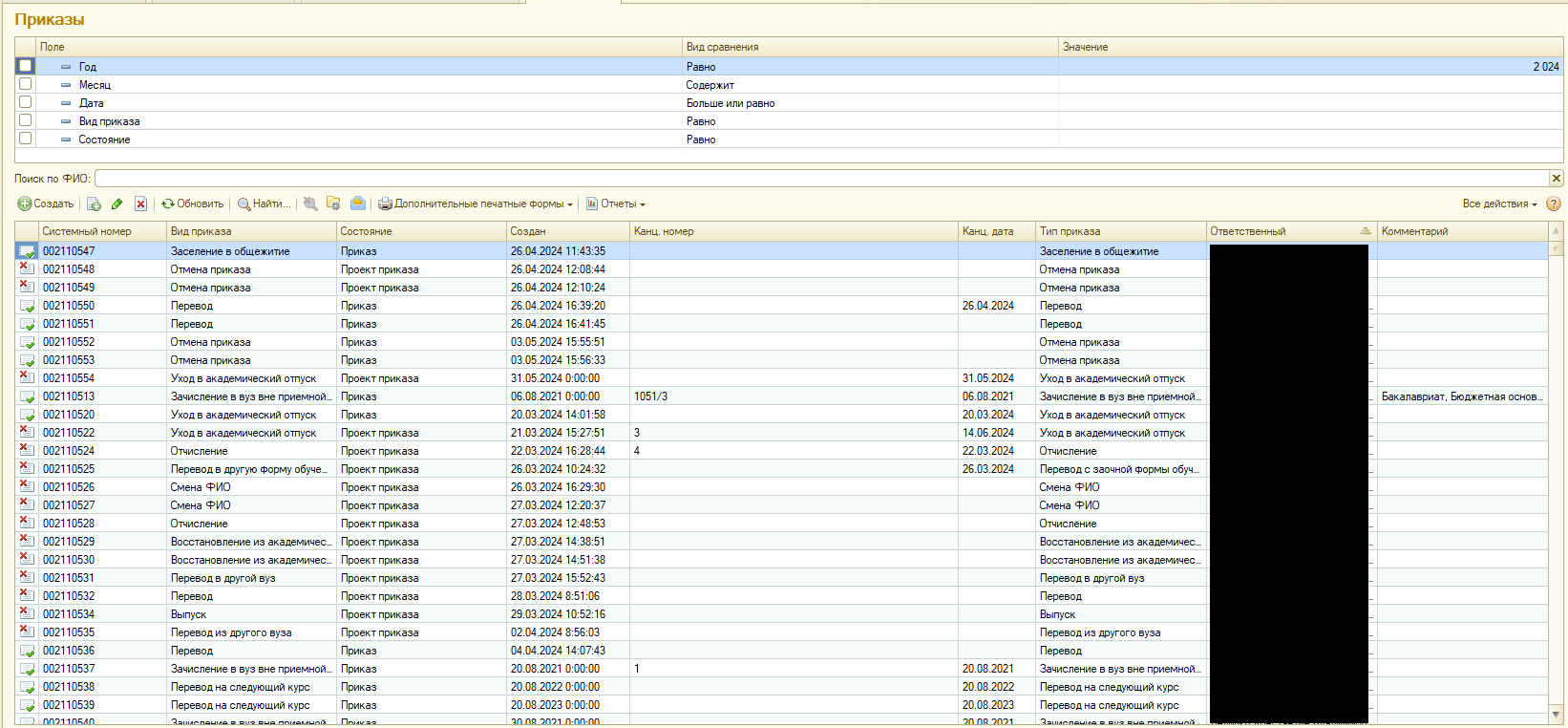Click the orders list scrollbar down arrow

pyautogui.click(x=1557, y=714)
